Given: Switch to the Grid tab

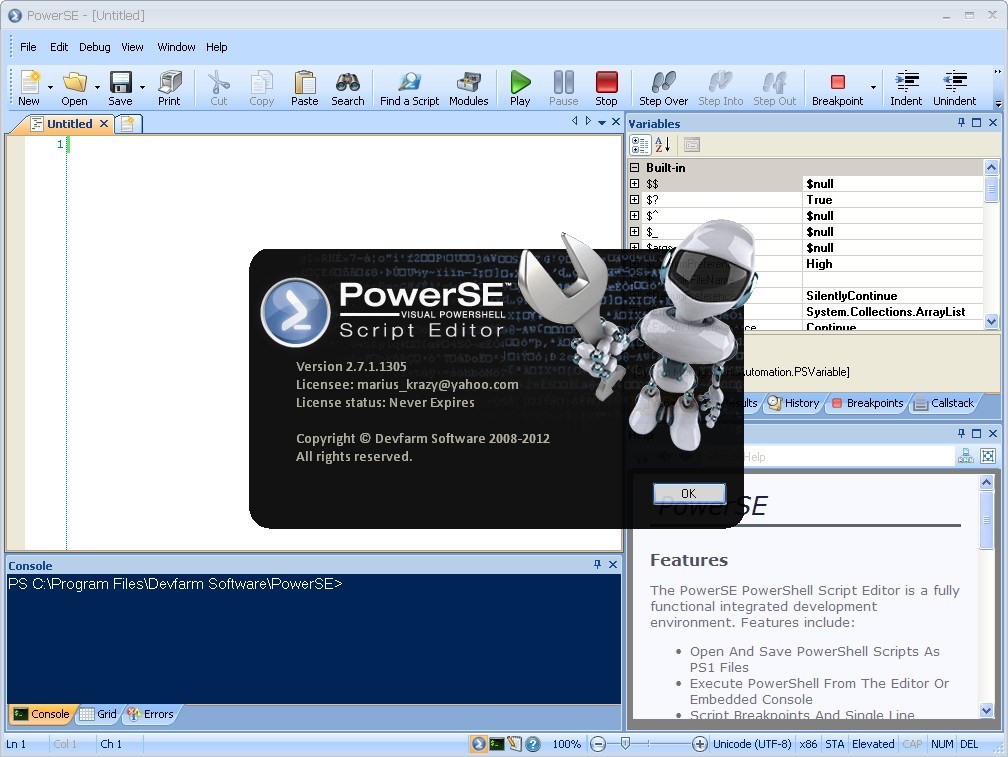Looking at the screenshot, I should coord(98,714).
